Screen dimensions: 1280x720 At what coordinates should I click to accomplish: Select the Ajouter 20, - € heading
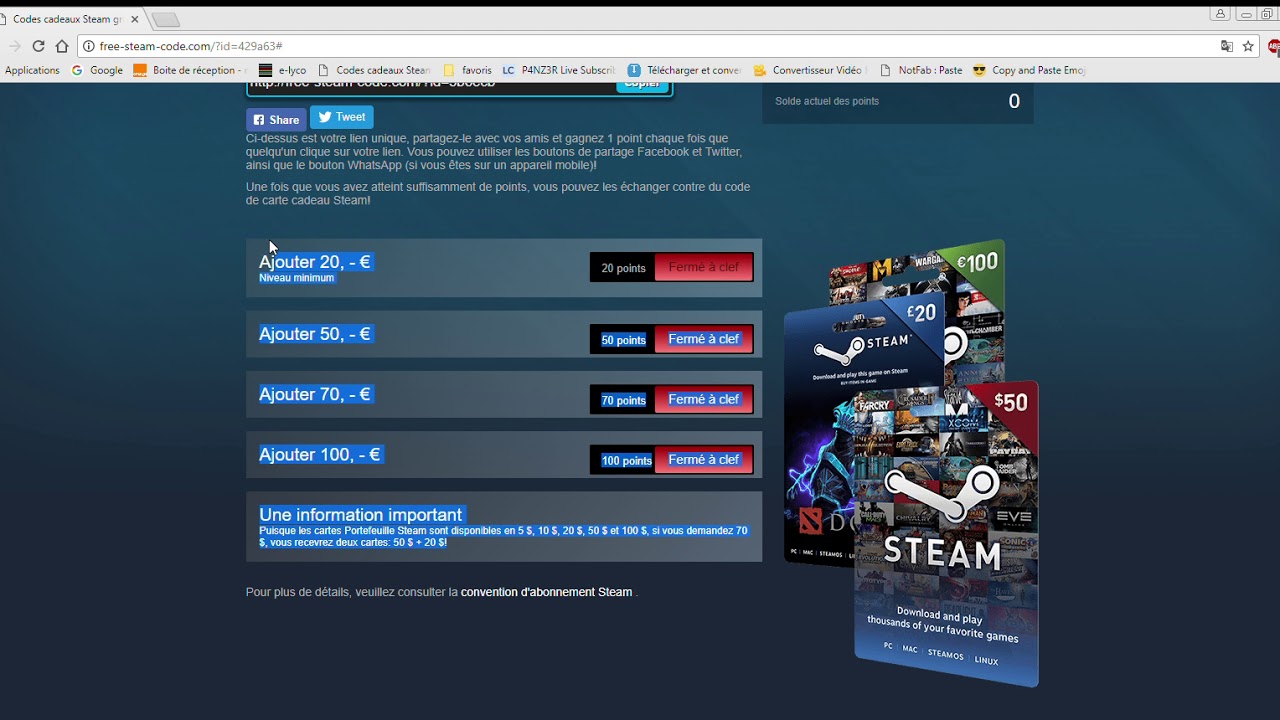[x=315, y=262]
